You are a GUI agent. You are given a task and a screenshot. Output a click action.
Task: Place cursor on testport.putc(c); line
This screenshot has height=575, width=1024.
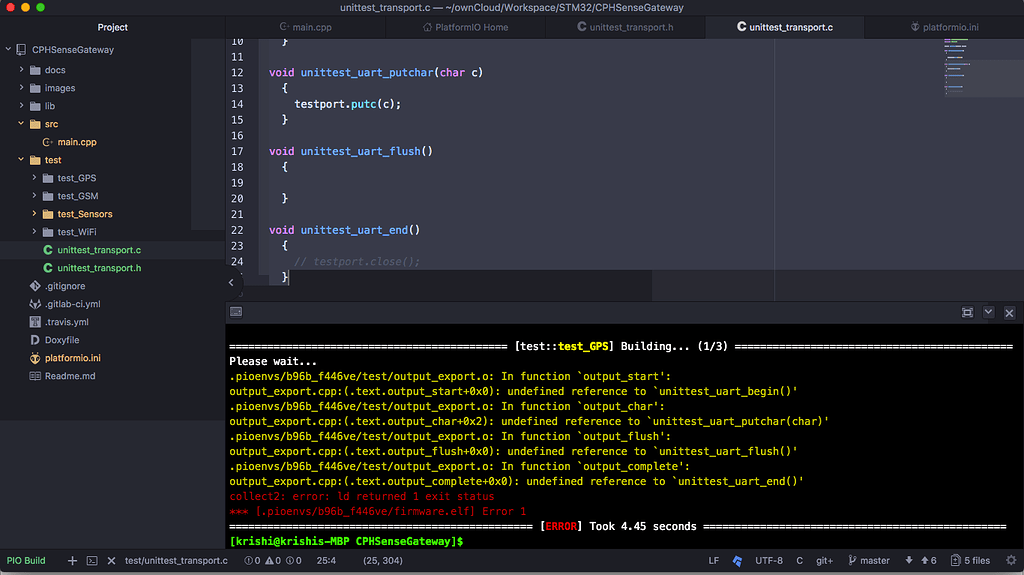coord(347,104)
